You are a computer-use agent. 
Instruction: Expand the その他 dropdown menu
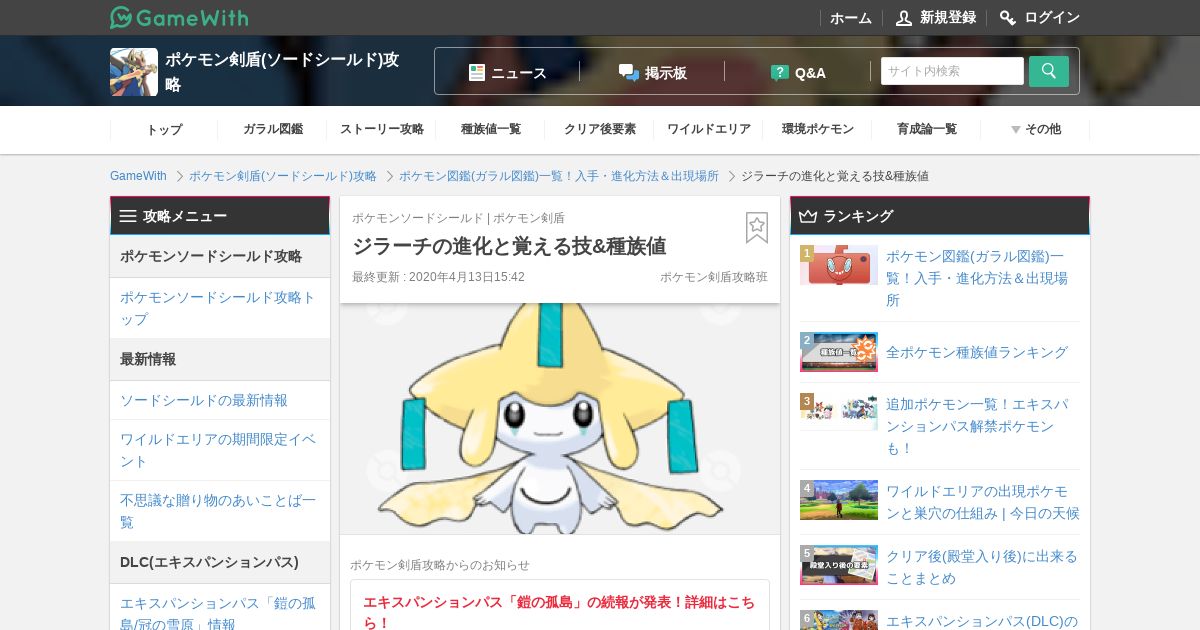(x=1035, y=129)
